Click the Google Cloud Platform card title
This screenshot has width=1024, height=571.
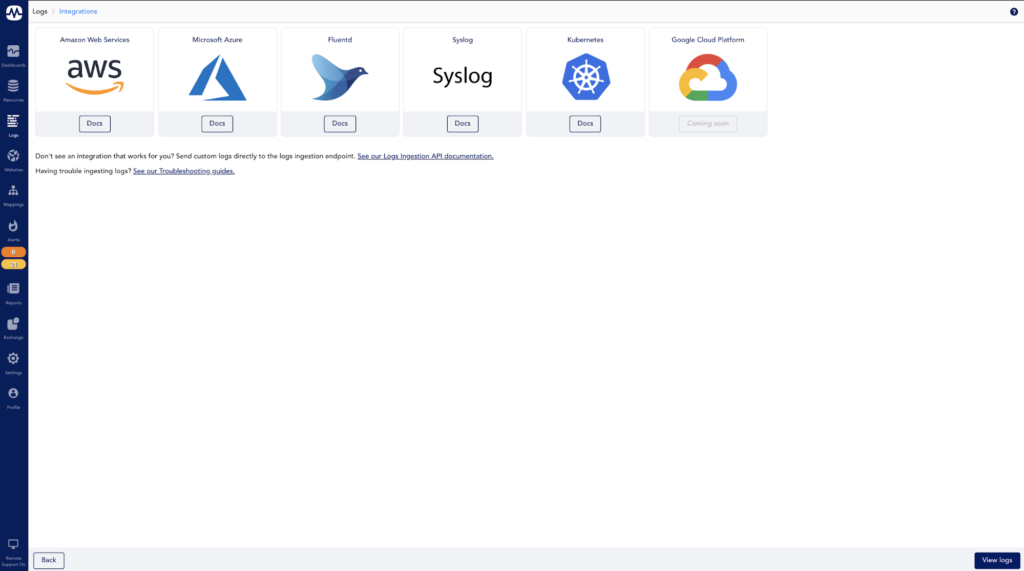[x=708, y=40]
